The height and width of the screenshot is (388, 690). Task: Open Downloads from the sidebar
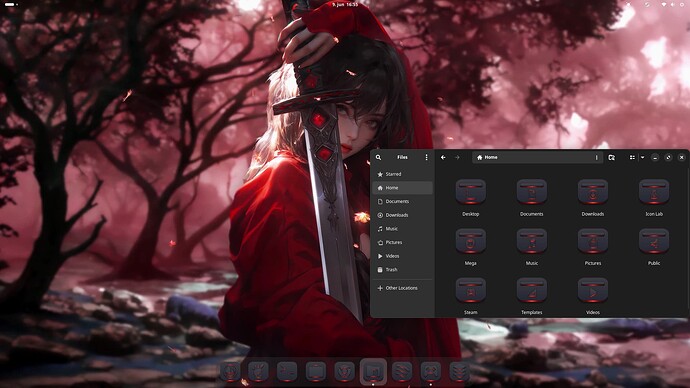coord(403,215)
